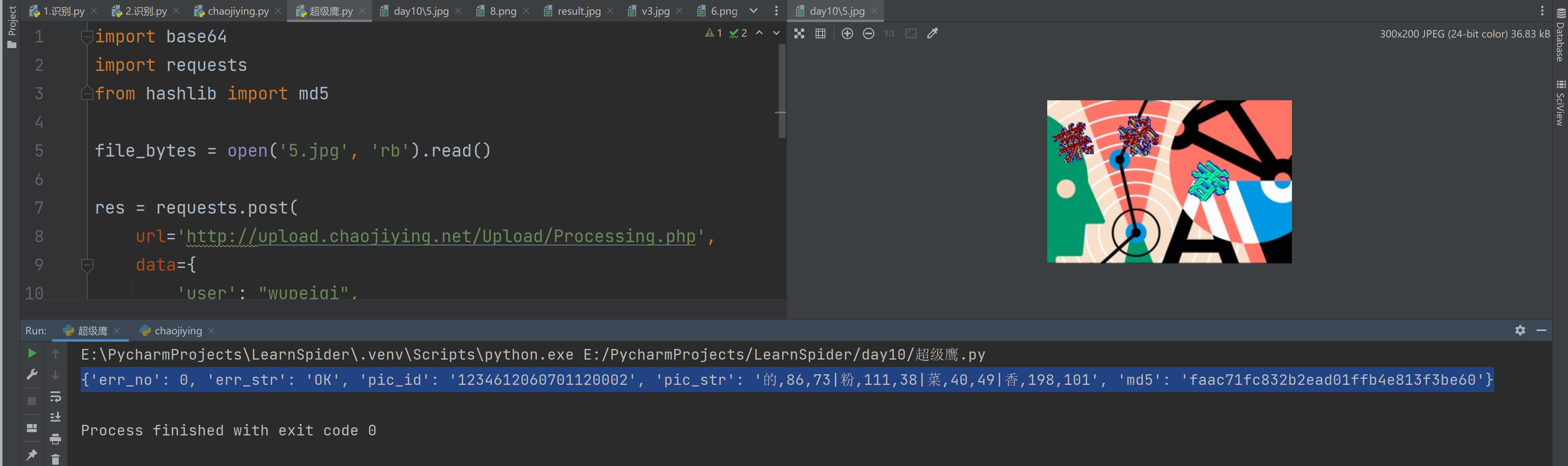1568x466 pixels.
Task: Close the chaojiying run tab
Action: point(211,331)
